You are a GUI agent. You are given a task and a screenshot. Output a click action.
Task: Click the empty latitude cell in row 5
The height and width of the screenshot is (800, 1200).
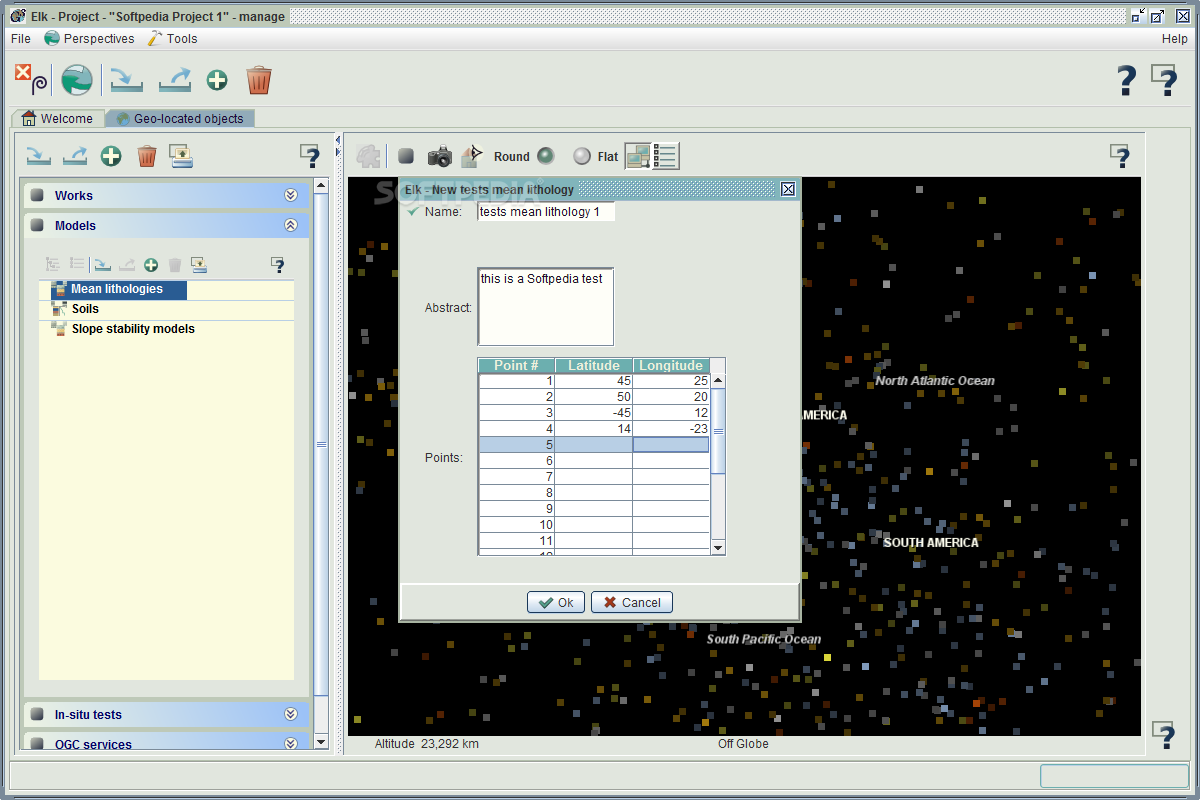coord(594,445)
